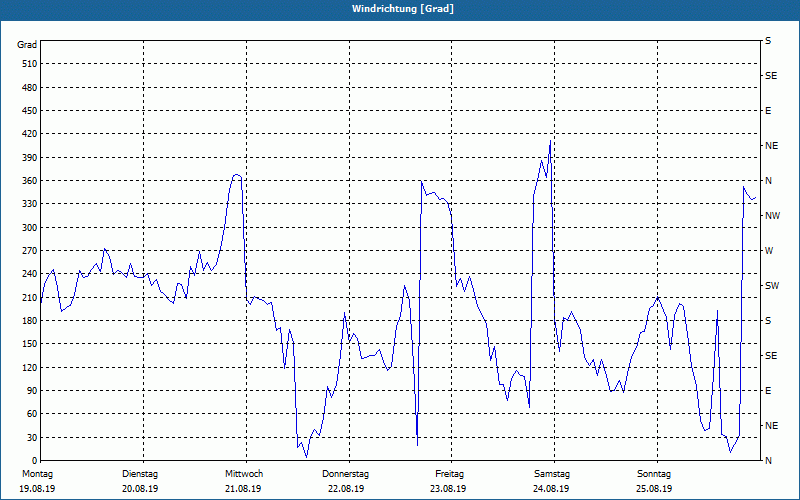The image size is (800, 500).
Task: Select the 60 y-axis value
Action: (x=32, y=414)
